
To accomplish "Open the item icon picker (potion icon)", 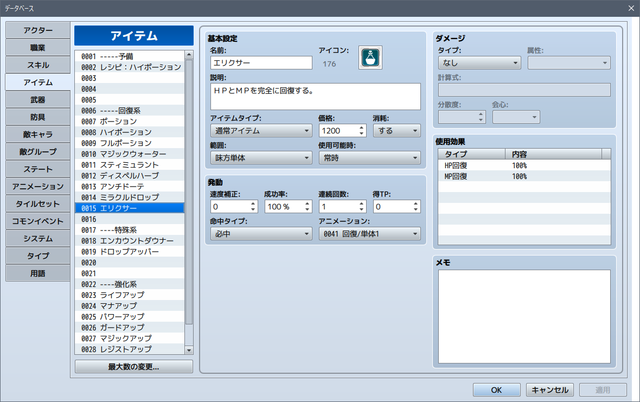I will (x=370, y=58).
